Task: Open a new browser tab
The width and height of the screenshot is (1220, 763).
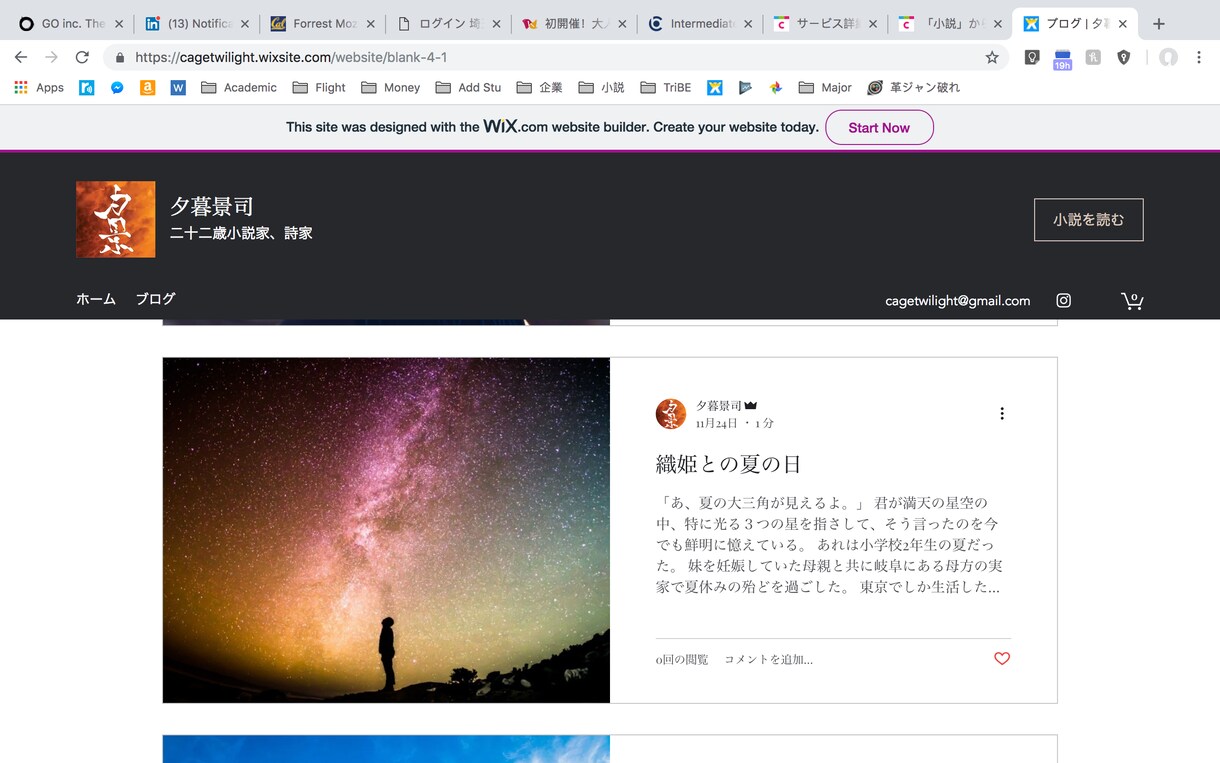Action: pyautogui.click(x=1159, y=24)
